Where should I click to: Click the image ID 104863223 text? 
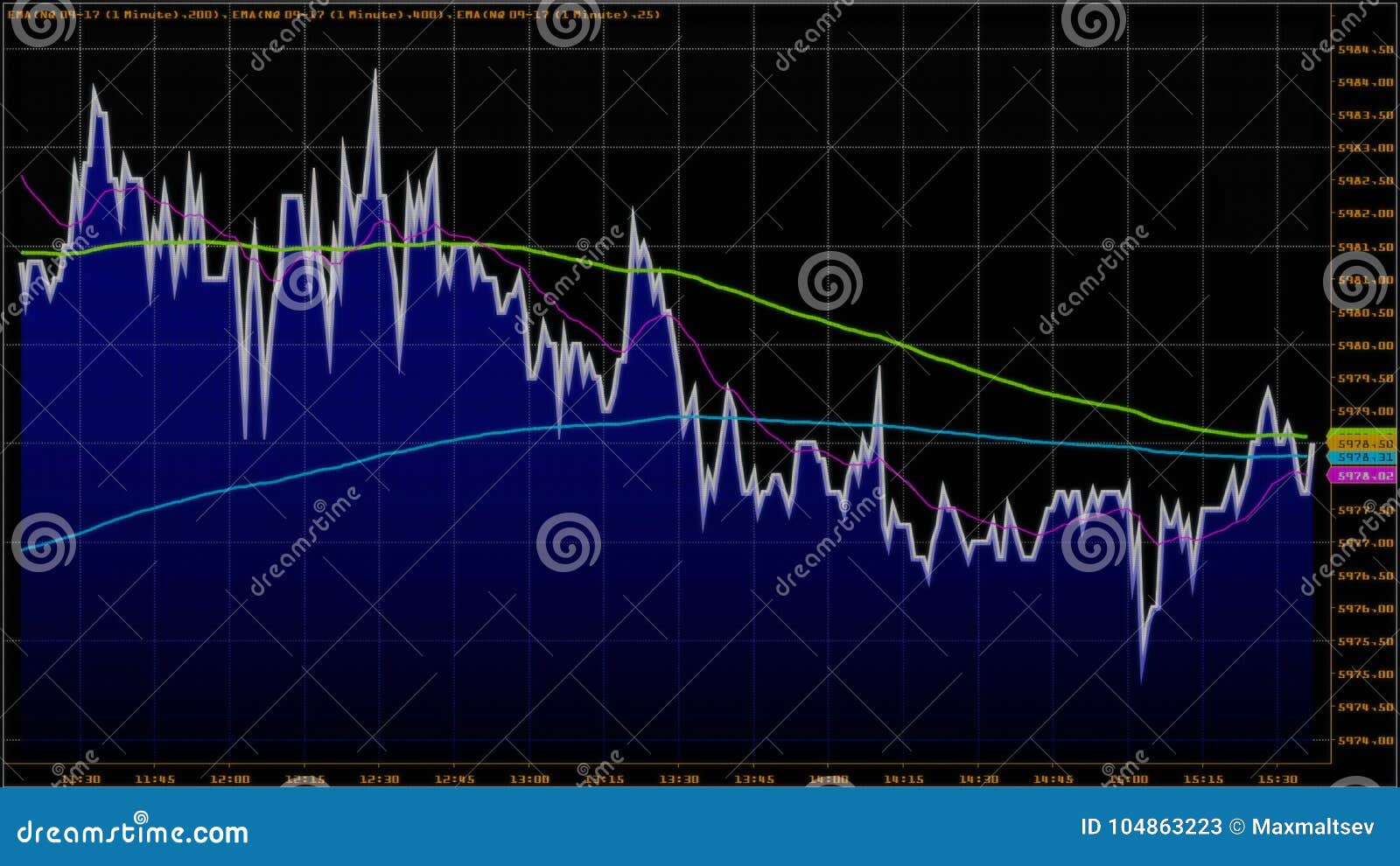coord(1151,828)
